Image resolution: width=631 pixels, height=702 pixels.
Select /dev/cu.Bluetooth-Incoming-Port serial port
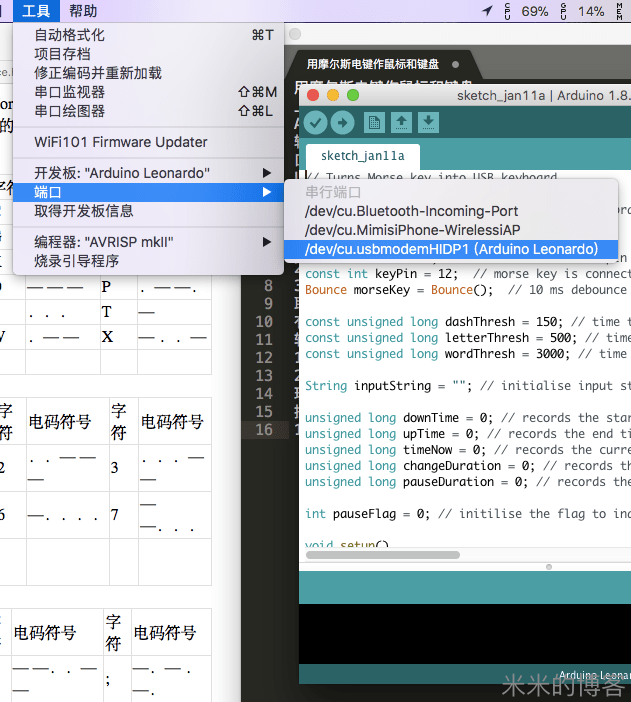[411, 211]
